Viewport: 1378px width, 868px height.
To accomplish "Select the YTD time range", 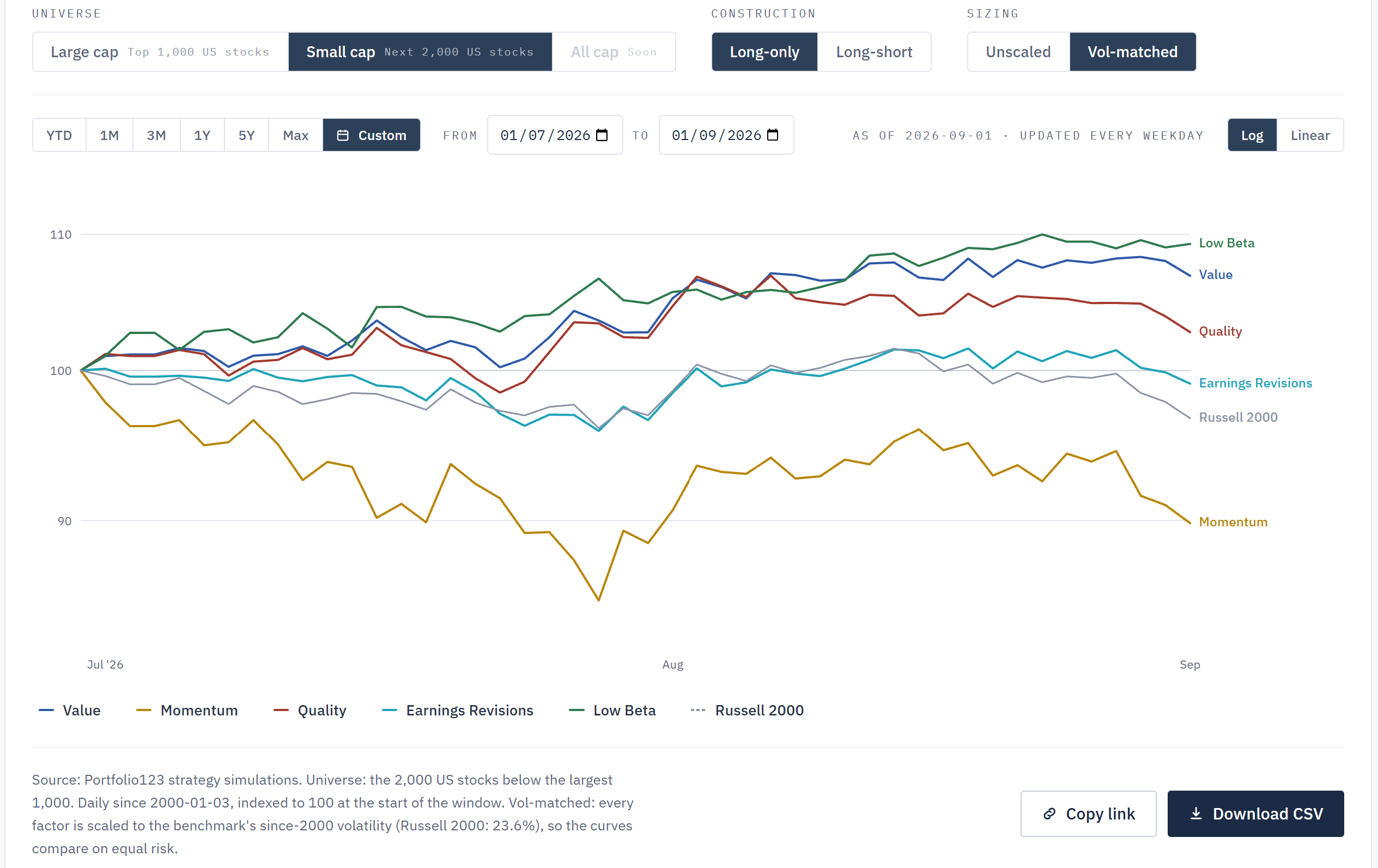I will click(x=59, y=135).
